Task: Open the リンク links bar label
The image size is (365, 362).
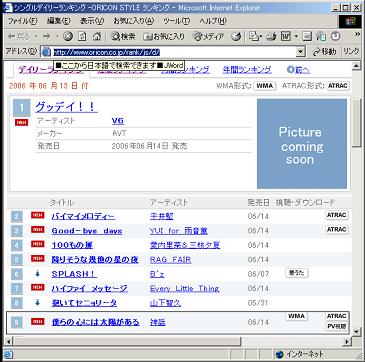Action: (x=351, y=52)
